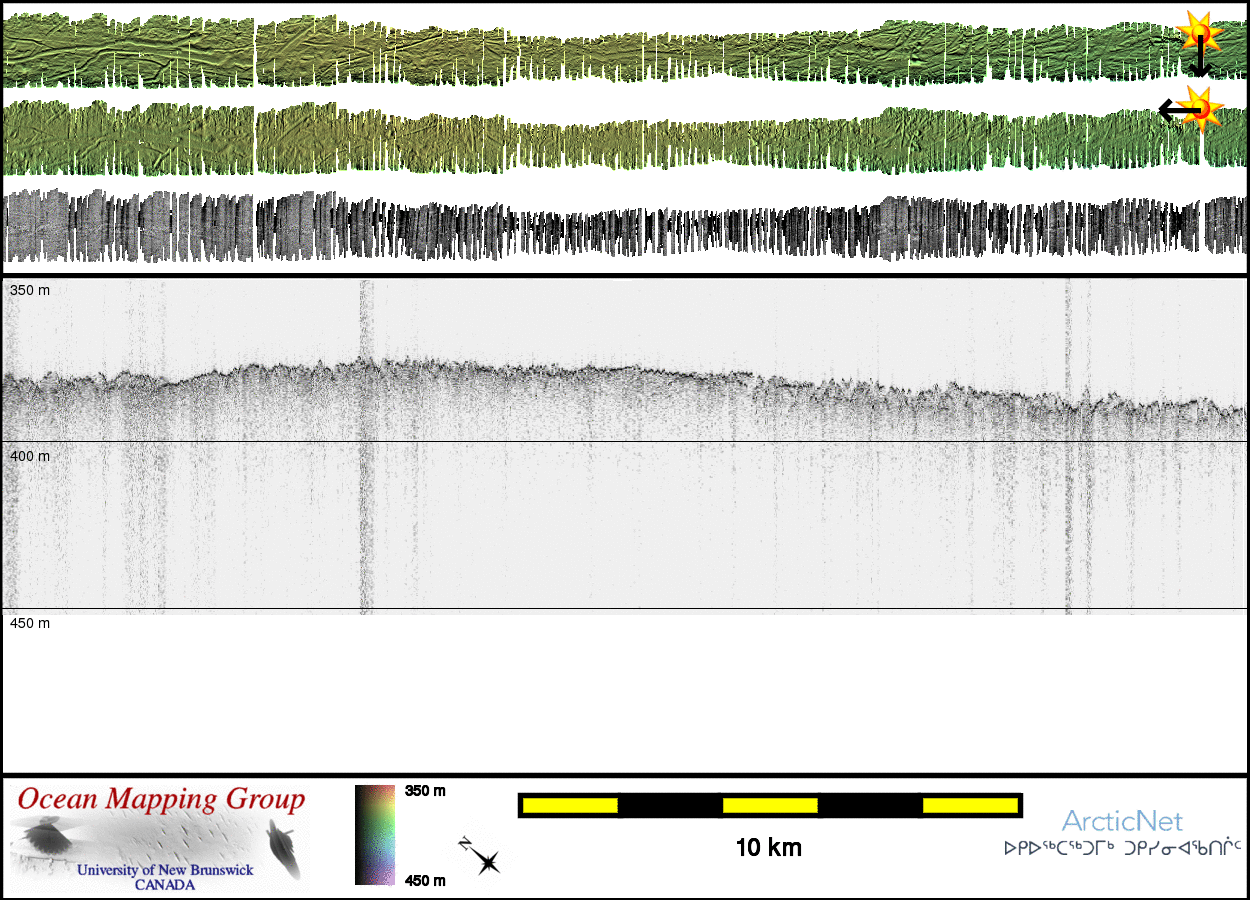This screenshot has width=1250, height=900.
Task: Click the compass north arrow icon
Action: pyautogui.click(x=479, y=857)
